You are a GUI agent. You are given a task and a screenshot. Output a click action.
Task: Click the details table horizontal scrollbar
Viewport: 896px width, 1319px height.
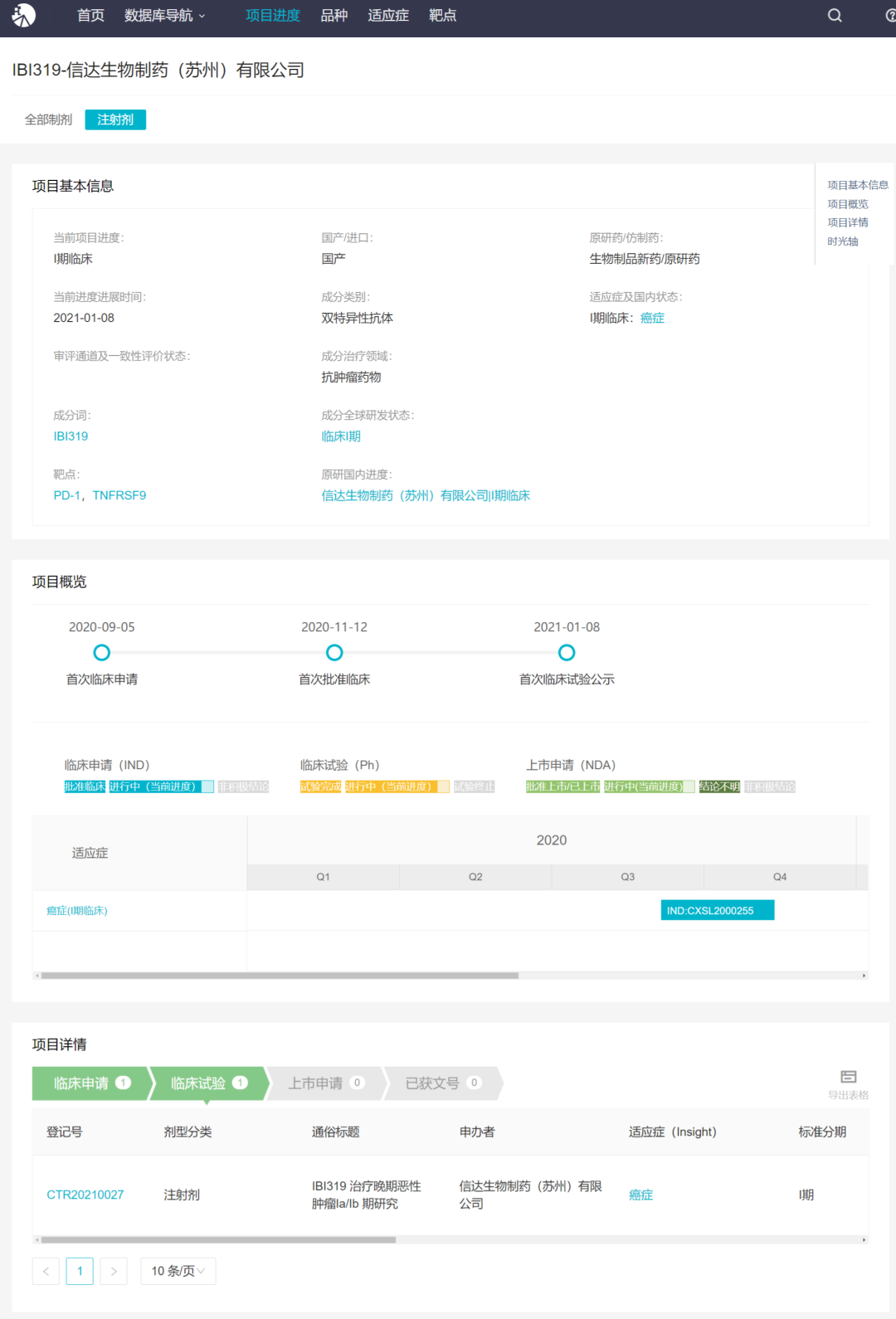[218, 1240]
